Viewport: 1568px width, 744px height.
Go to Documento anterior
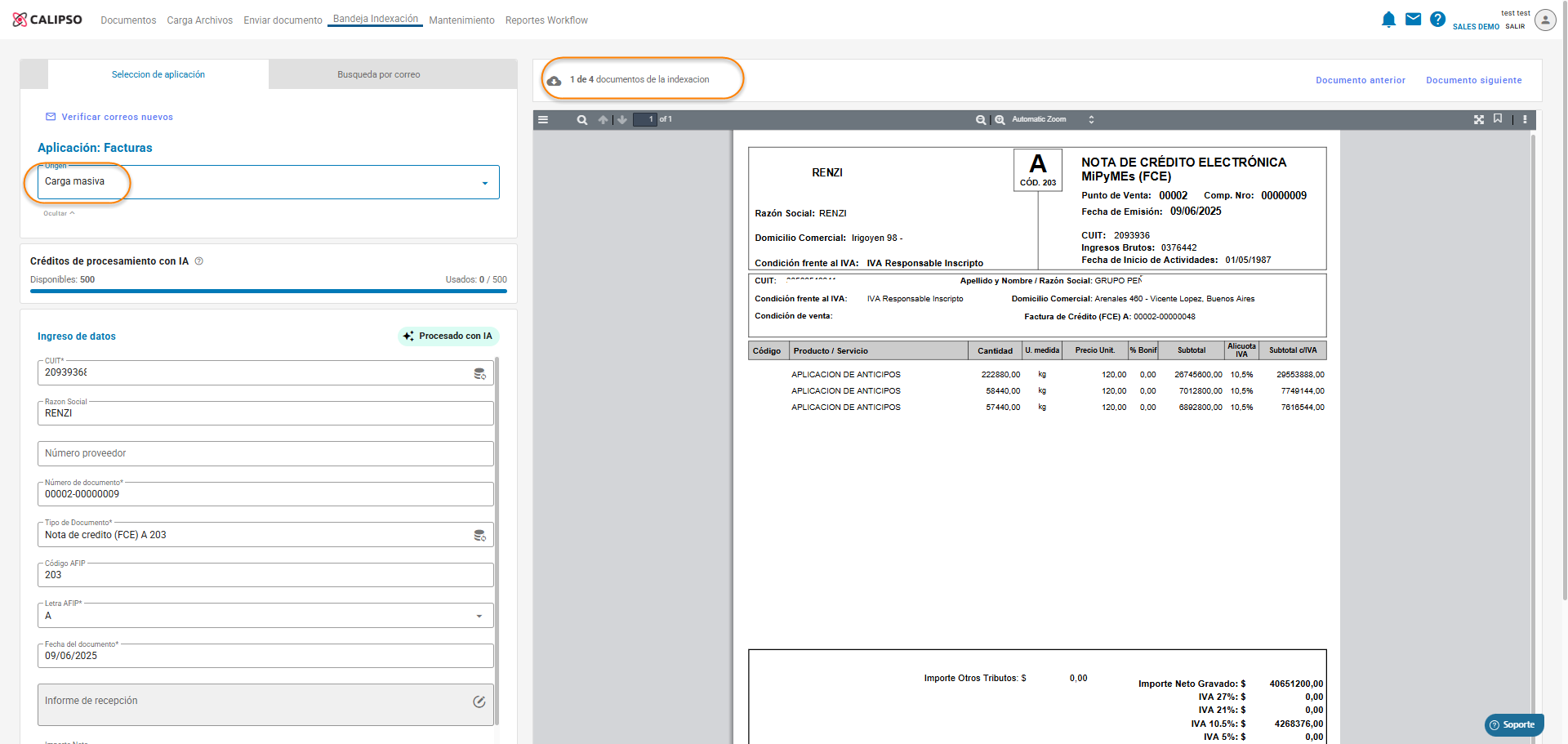click(1361, 80)
